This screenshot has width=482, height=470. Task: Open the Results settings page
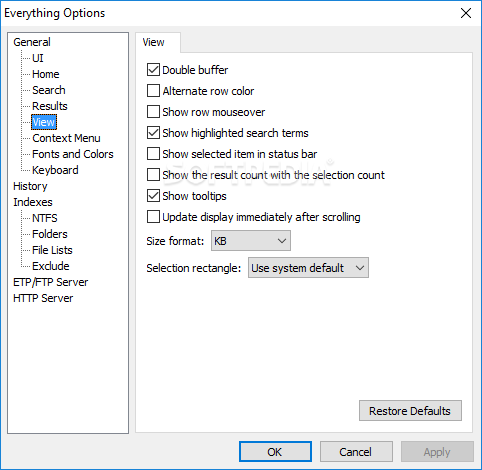(50, 106)
